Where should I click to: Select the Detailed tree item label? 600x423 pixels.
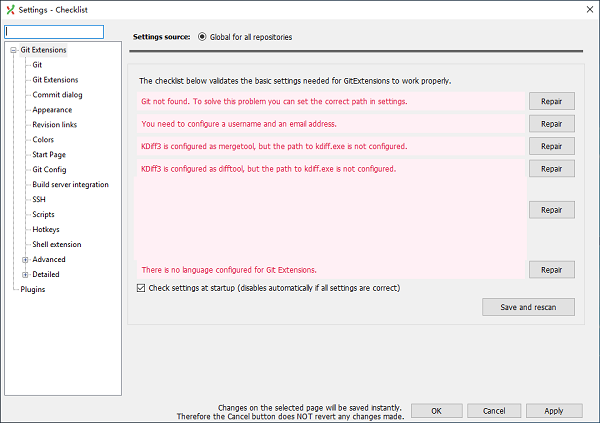coord(46,274)
